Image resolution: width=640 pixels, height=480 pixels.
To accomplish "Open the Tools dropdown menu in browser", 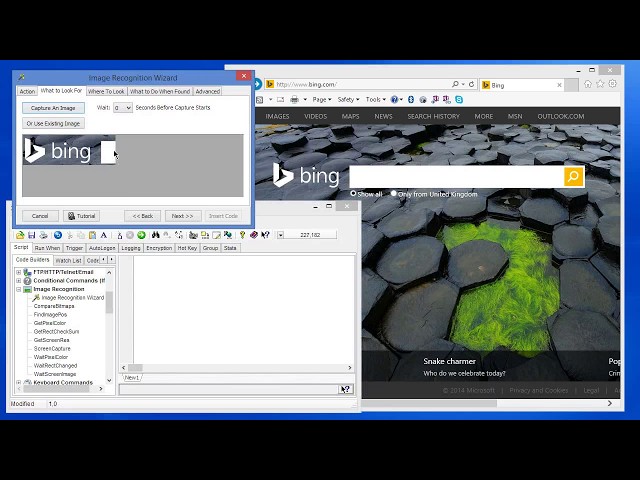I will (x=376, y=100).
